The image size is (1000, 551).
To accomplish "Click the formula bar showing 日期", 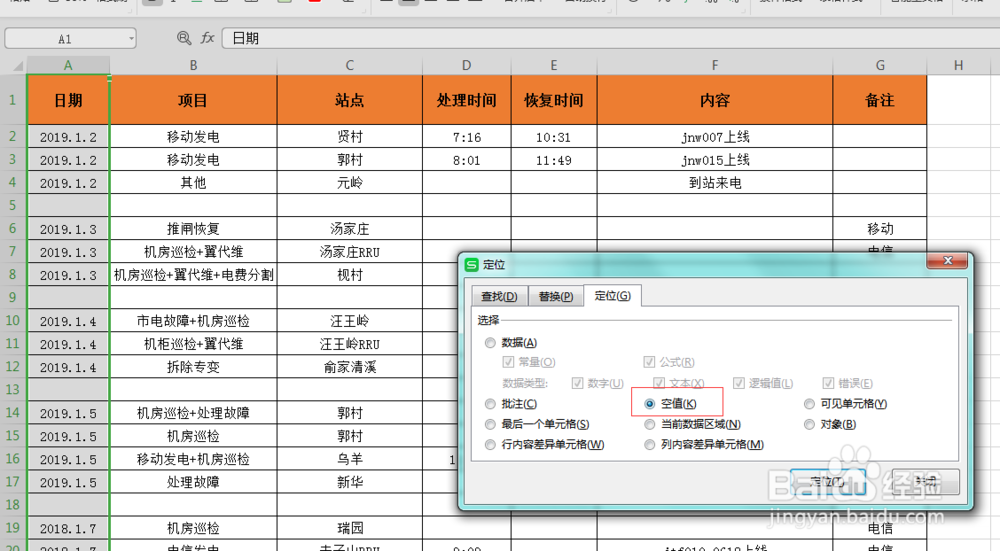I will pos(610,38).
